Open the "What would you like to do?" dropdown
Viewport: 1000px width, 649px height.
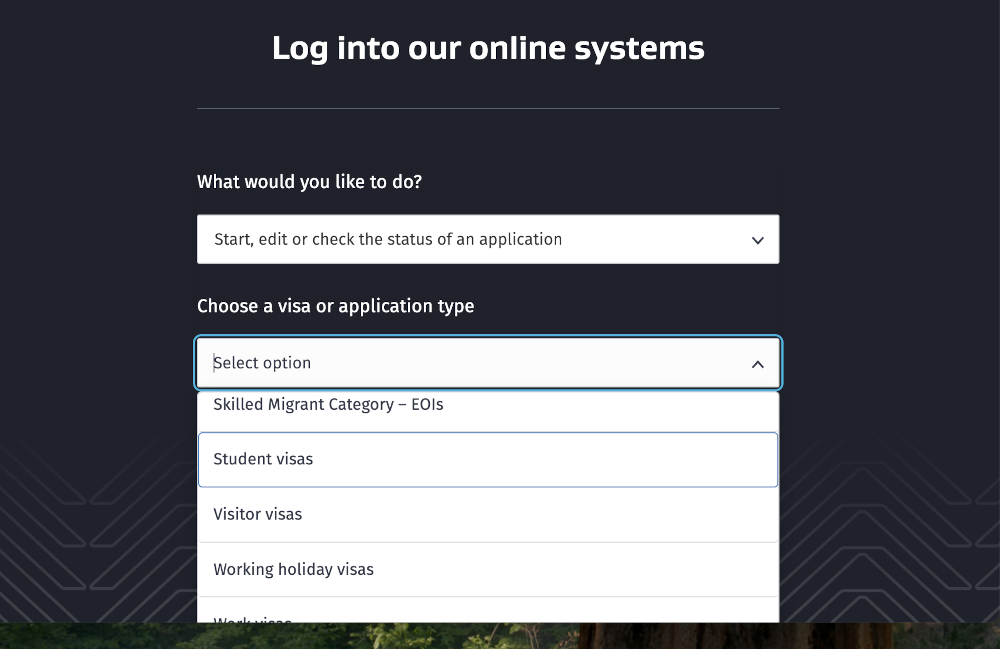click(x=487, y=240)
